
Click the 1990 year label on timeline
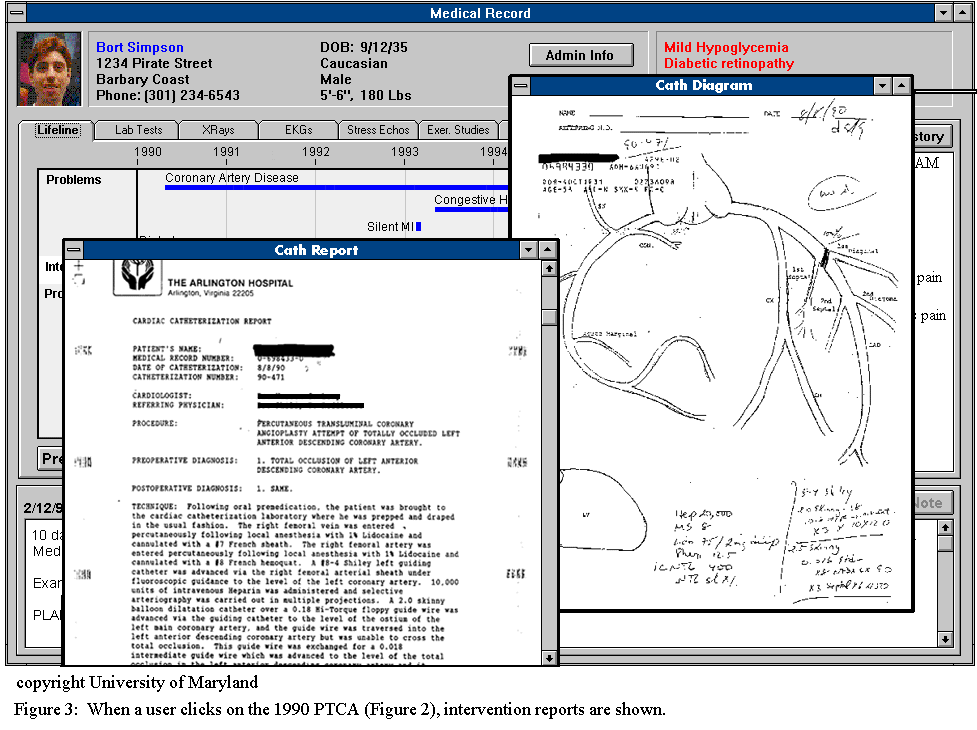point(148,151)
